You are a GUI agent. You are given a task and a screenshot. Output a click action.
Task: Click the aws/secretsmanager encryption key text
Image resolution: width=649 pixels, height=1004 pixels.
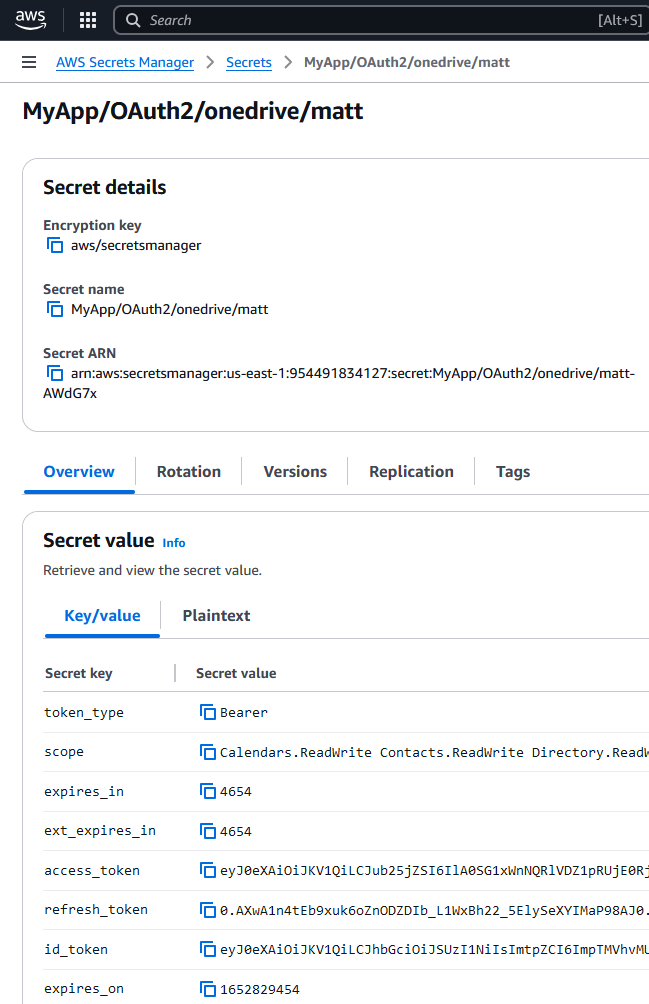point(136,245)
